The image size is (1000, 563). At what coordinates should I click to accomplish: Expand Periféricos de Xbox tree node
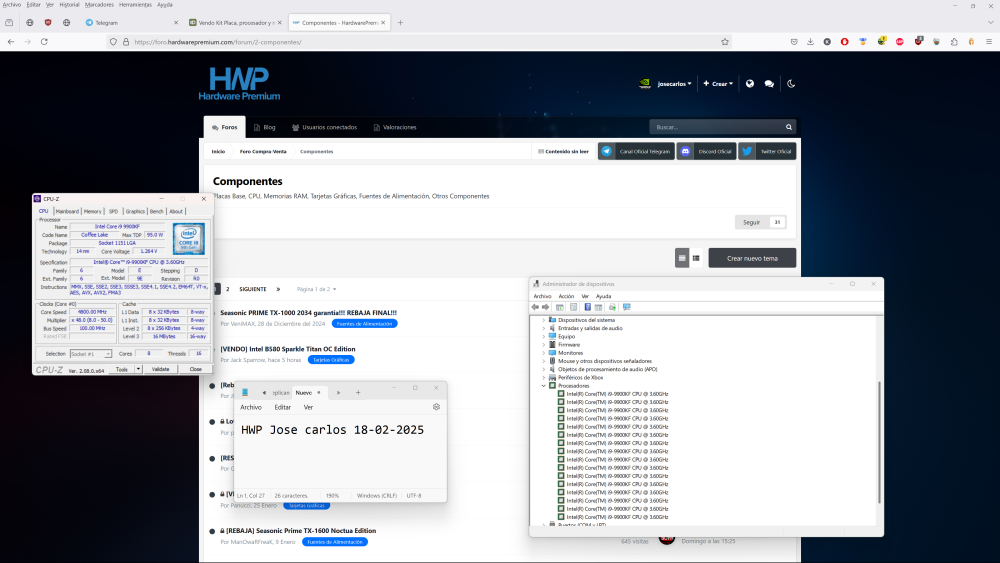(544, 377)
